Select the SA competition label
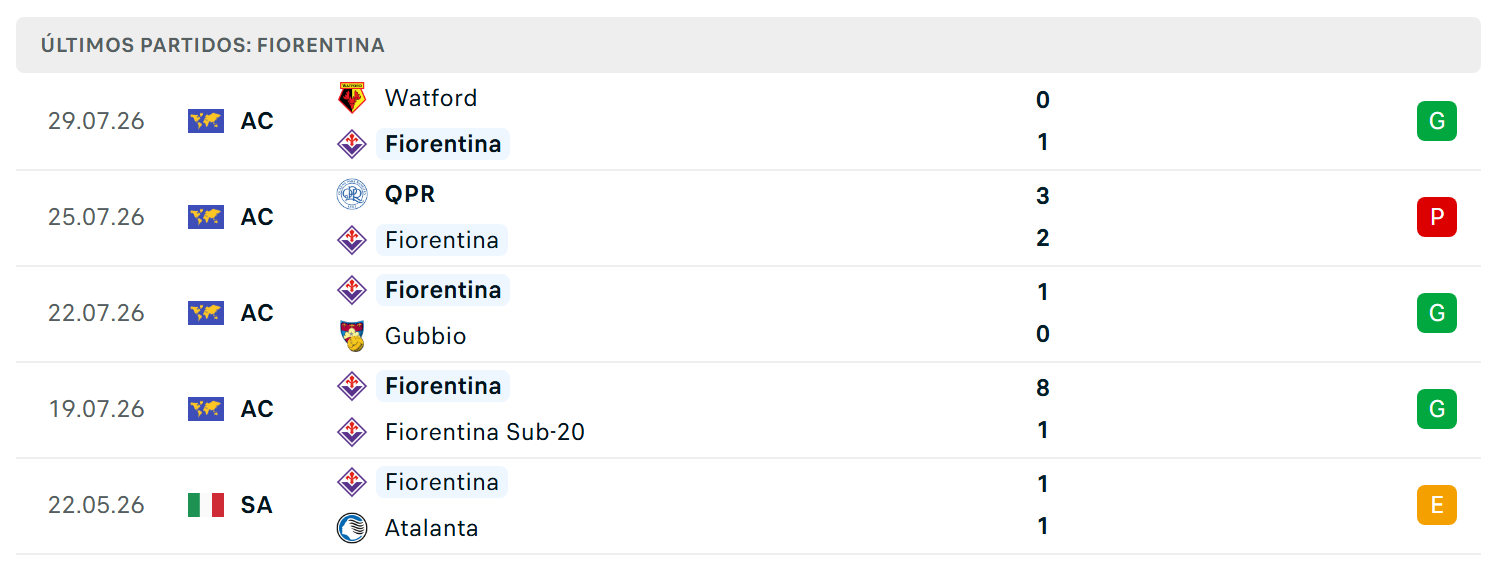Viewport: 1495px width, 570px height. click(x=256, y=505)
